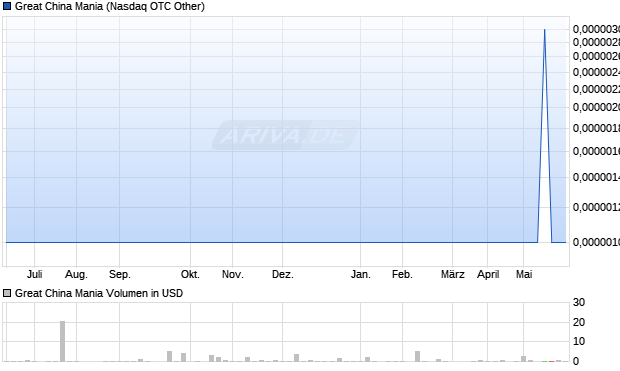Click the price axis label 0,0000018
620x371 pixels.
[x=596, y=128]
